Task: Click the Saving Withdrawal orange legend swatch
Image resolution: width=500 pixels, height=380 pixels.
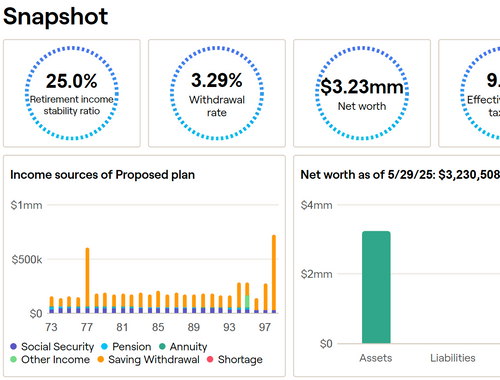Action: tap(101, 359)
